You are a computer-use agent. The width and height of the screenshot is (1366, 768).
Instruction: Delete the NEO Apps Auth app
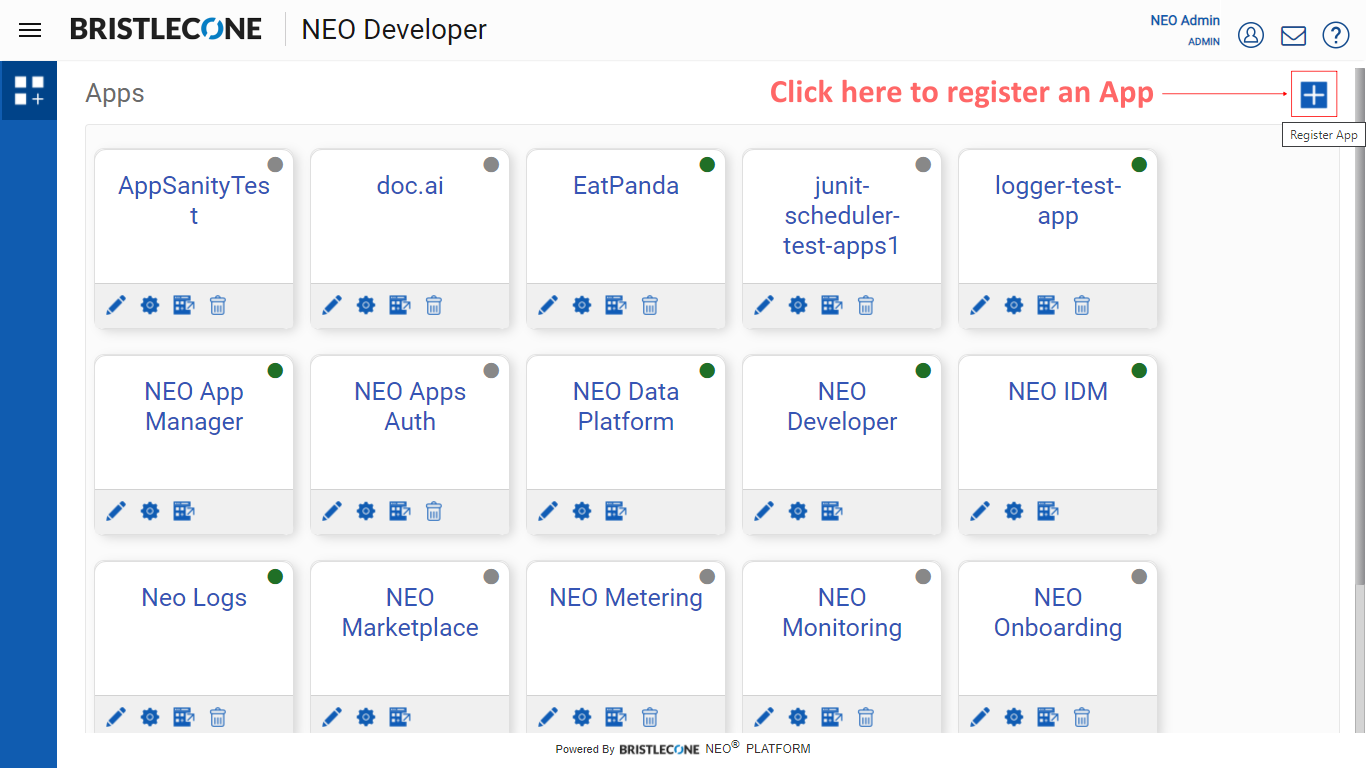click(434, 511)
